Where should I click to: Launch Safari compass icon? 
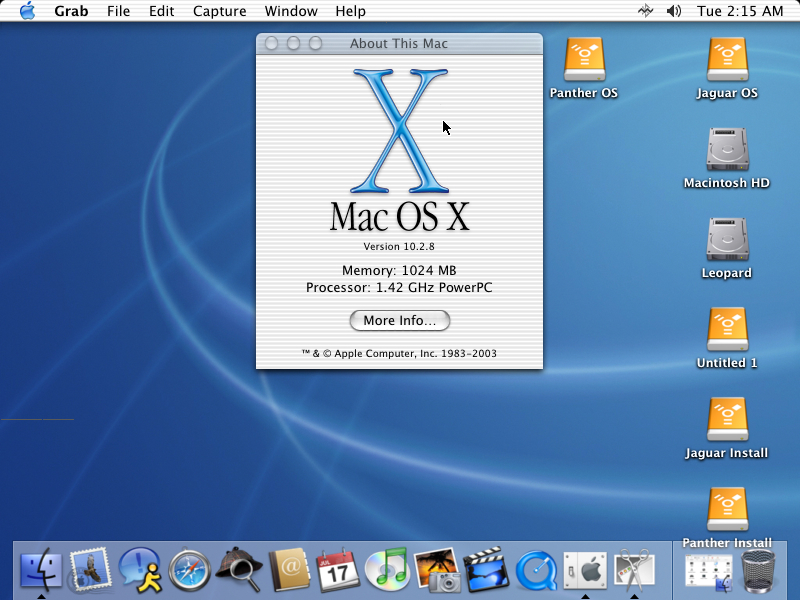tap(189, 569)
